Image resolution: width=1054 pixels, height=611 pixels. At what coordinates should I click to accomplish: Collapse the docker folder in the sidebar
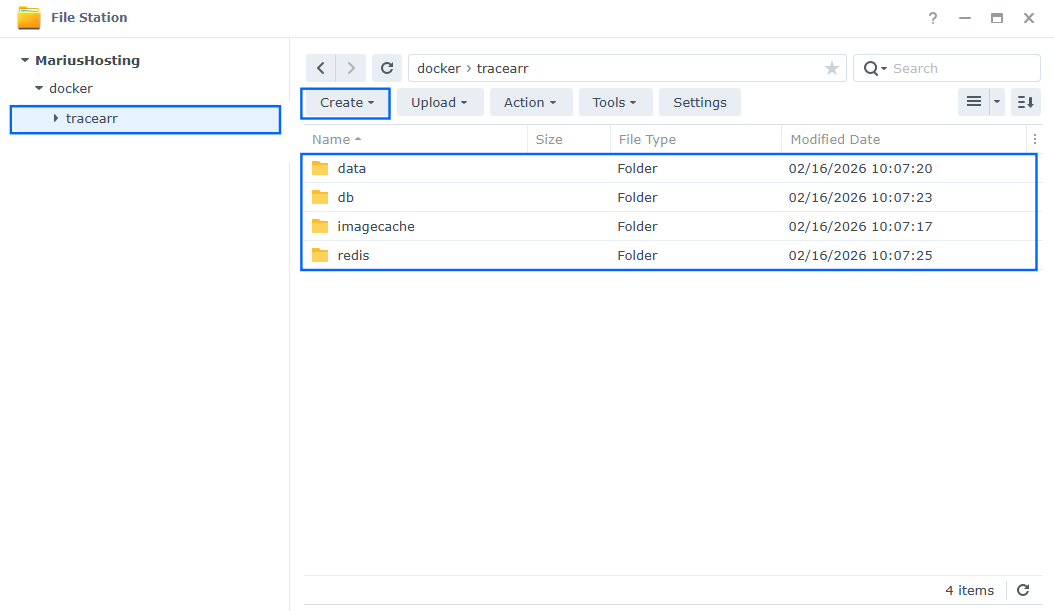click(40, 88)
